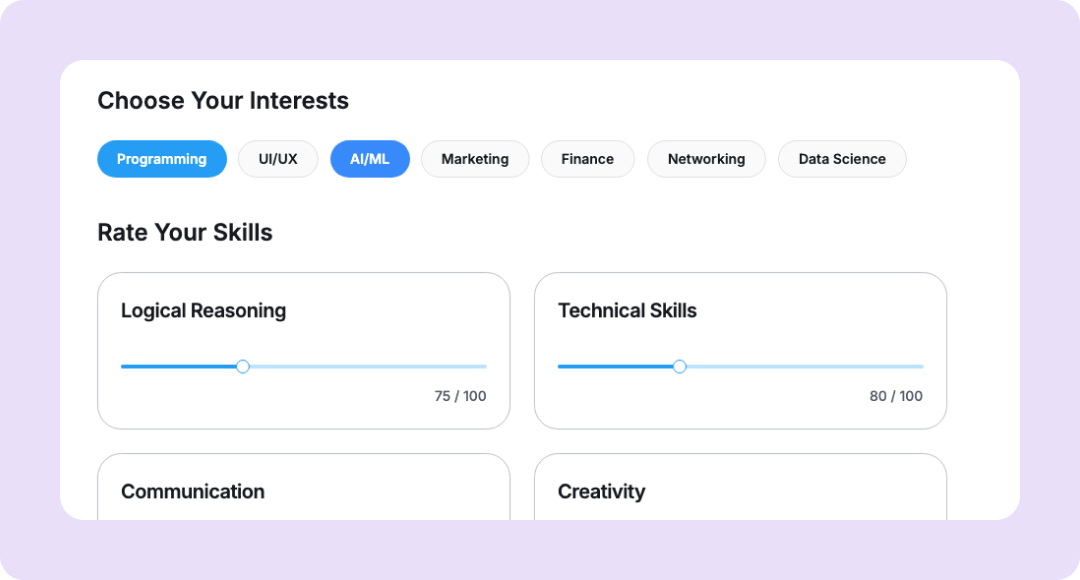
Task: Click the Technical Skills slider handle
Action: point(680,367)
